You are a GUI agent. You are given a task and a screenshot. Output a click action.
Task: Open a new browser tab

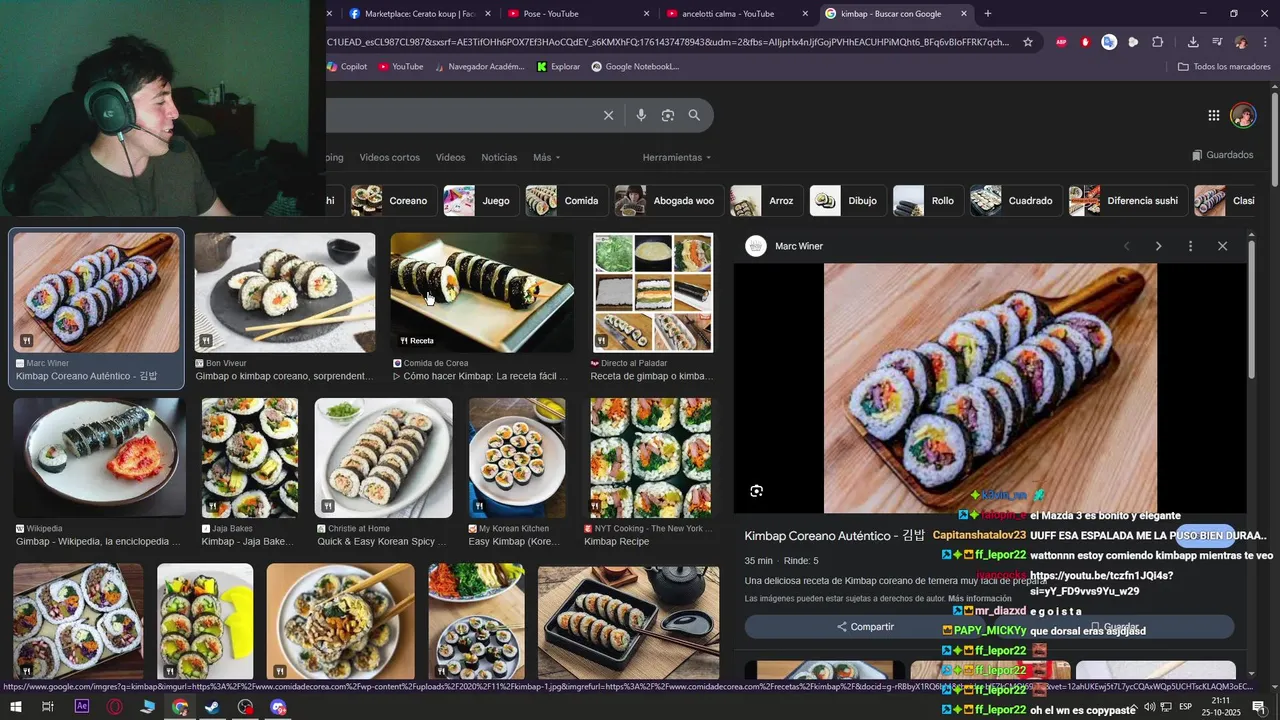(988, 13)
